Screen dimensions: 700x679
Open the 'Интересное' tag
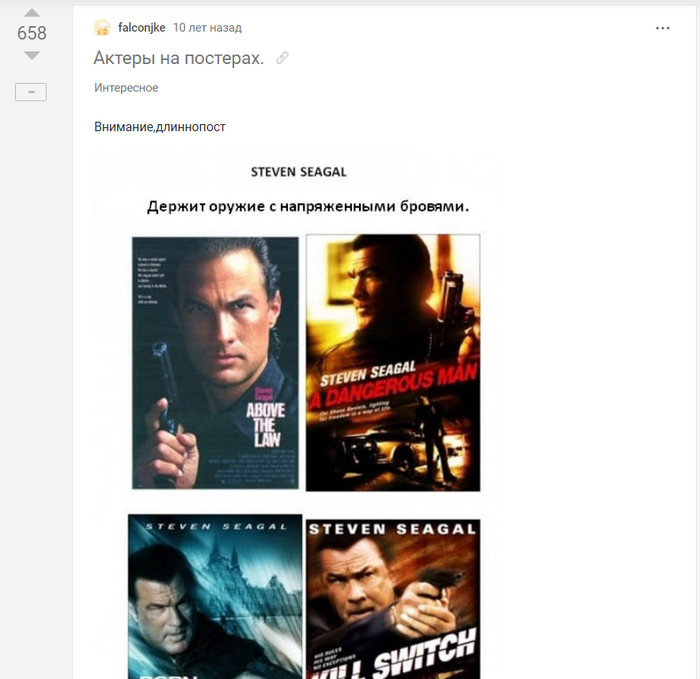pyautogui.click(x=126, y=88)
